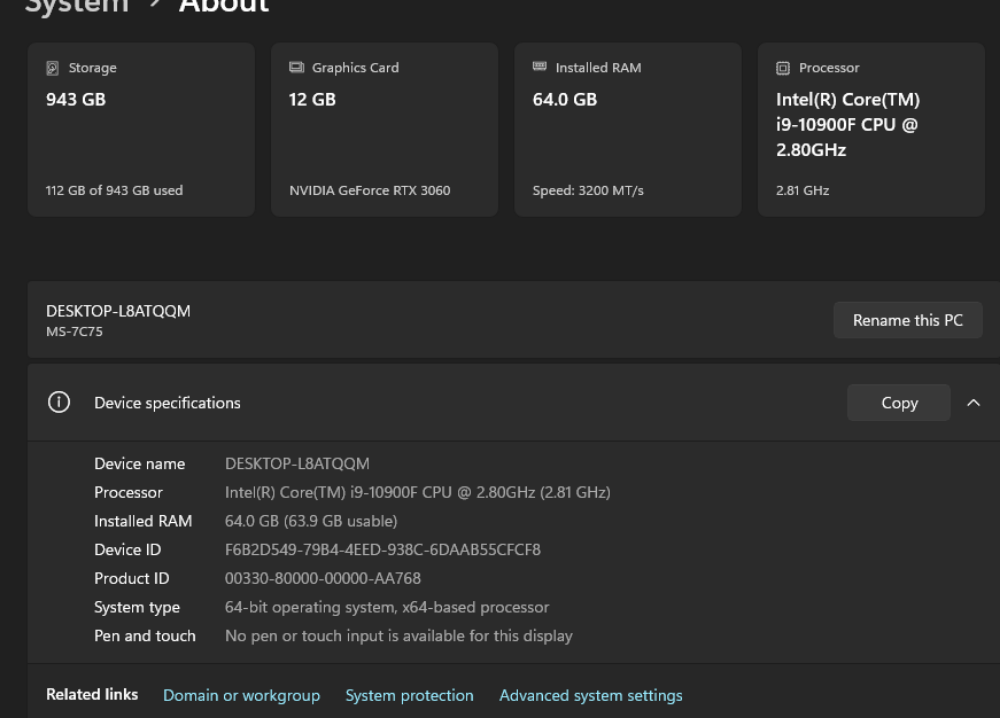
Task: Click '64.0 GB (63.9 GB usable)' value
Action: (x=311, y=521)
